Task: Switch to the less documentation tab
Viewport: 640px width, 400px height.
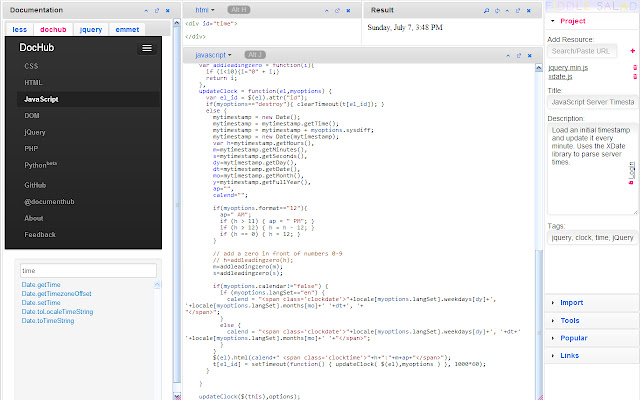Action: pos(20,29)
